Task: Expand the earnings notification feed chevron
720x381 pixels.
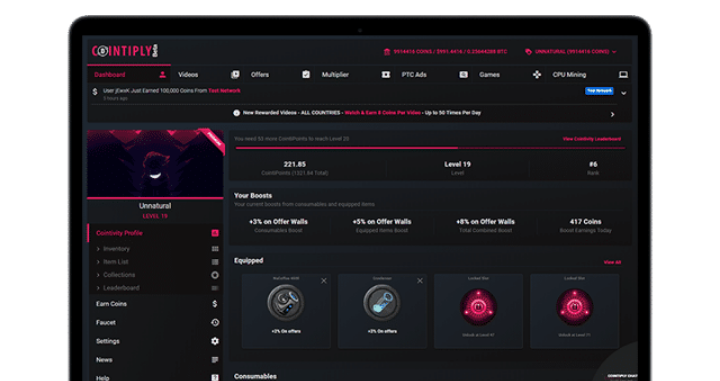Action: click(624, 93)
